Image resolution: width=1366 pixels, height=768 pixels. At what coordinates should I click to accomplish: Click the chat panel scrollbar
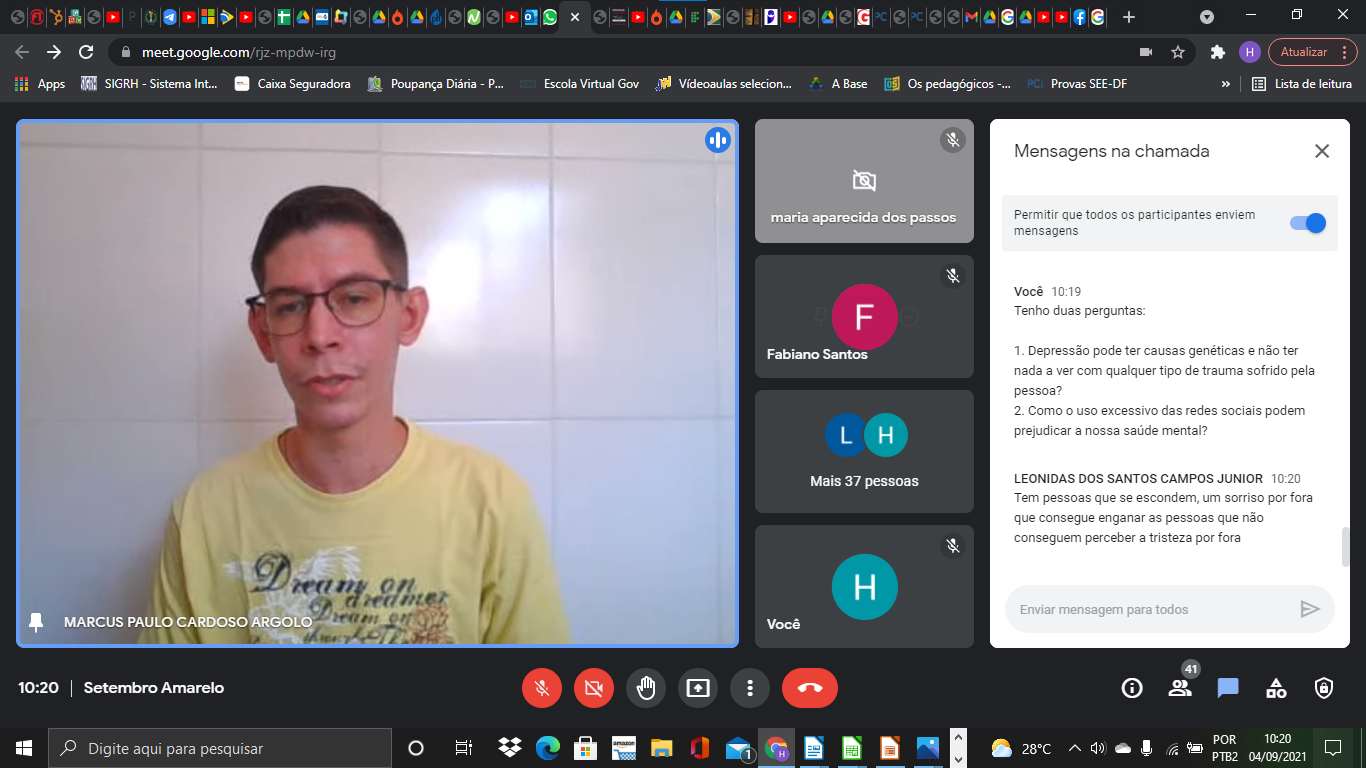[x=1345, y=546]
